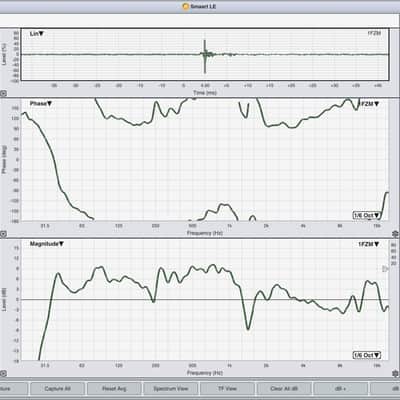Click the coherence threshold arrow marker on Magnitude plot

(385, 269)
